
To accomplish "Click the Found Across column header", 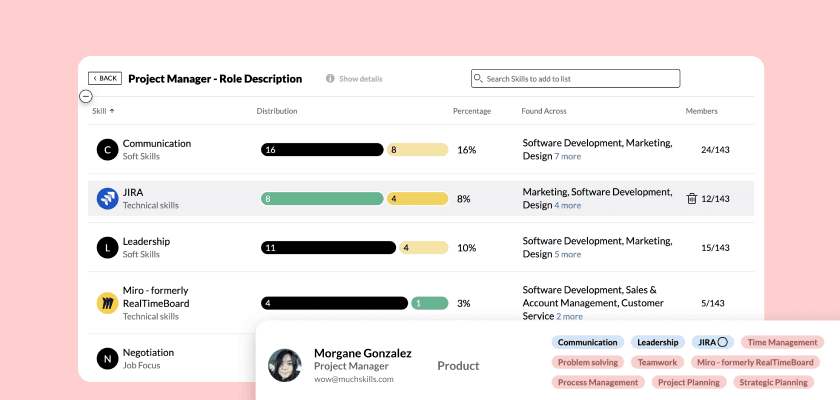I will pos(544,111).
